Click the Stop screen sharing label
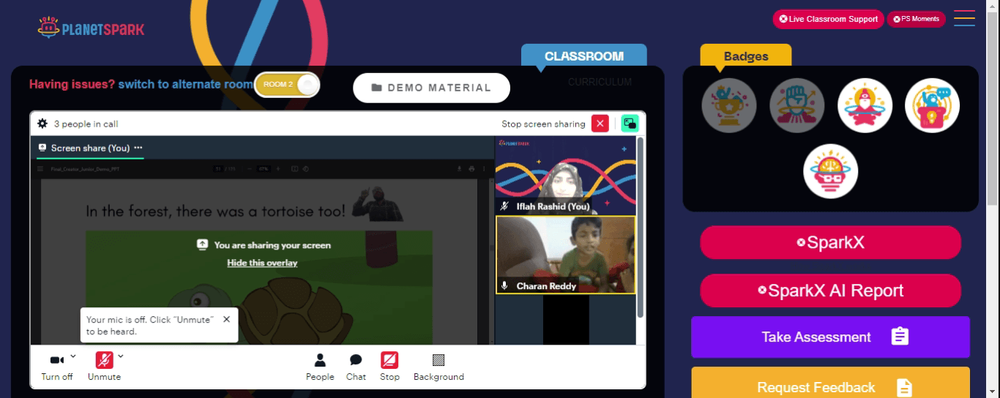This screenshot has height=398, width=1000. 543,124
